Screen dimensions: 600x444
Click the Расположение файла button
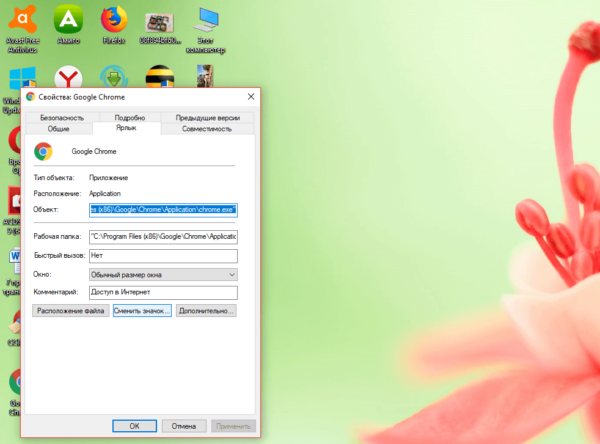pos(71,311)
